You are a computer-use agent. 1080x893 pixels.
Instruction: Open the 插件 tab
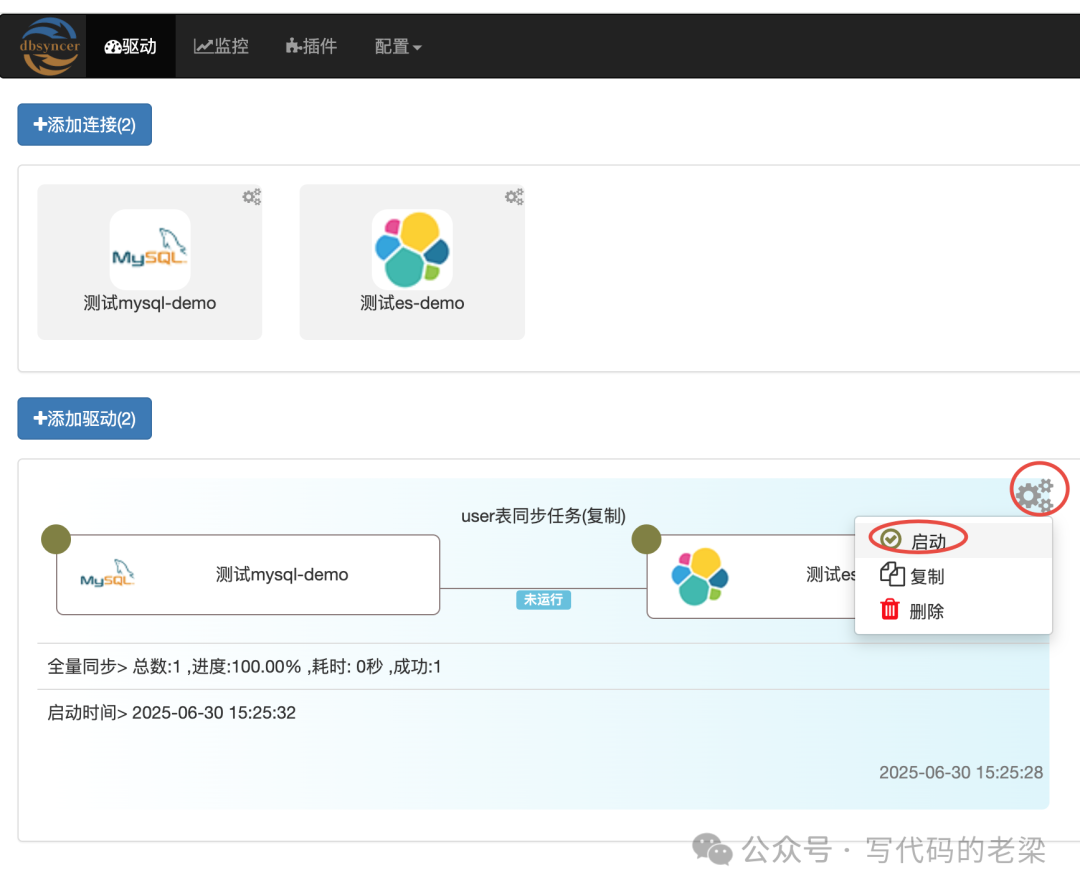click(x=311, y=46)
